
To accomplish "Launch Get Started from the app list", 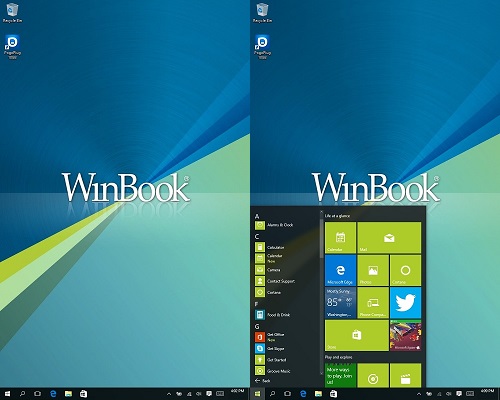I will point(271,360).
